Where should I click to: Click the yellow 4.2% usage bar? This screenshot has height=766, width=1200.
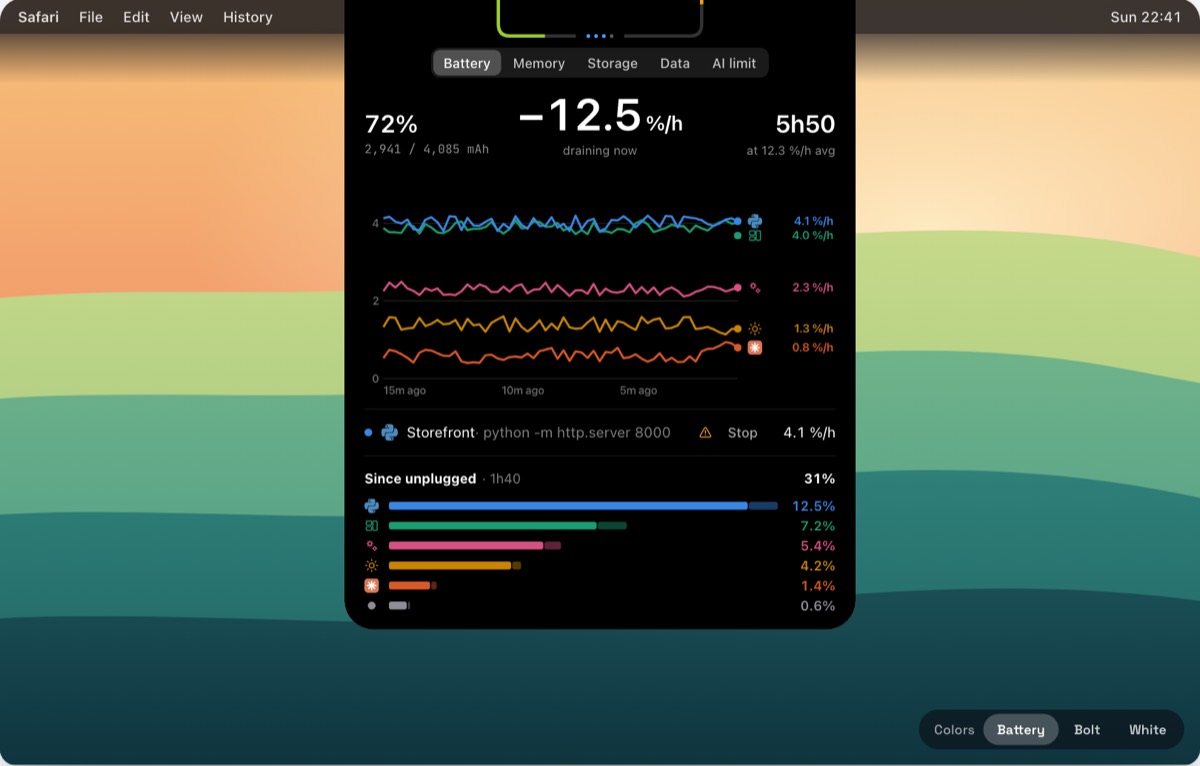click(455, 566)
